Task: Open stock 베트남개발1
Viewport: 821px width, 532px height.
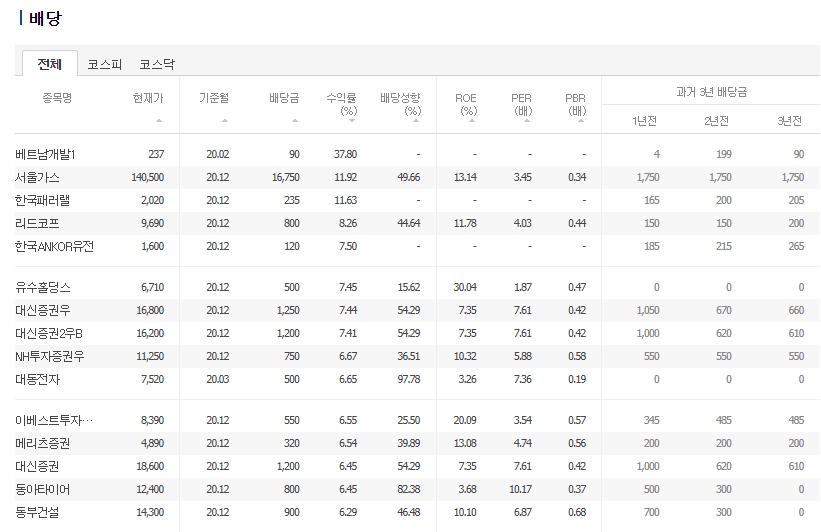Action: coord(46,154)
